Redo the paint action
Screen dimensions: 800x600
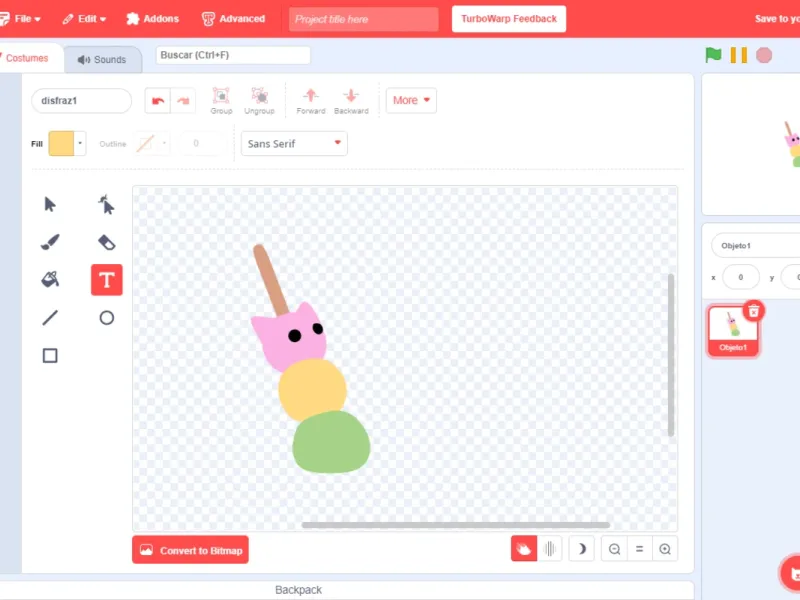(x=183, y=101)
